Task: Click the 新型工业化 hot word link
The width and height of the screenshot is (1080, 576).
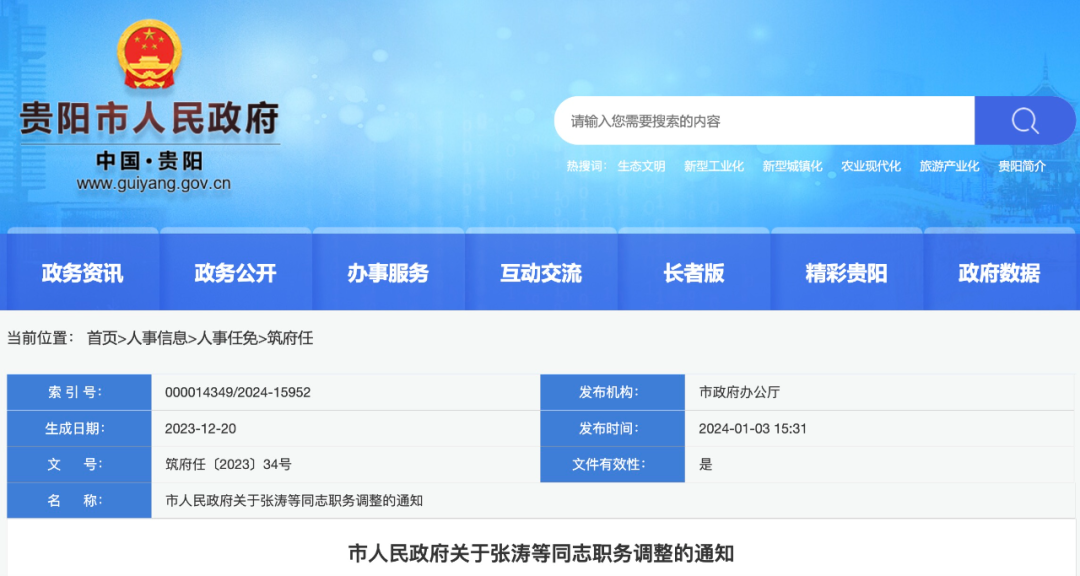Action: (714, 167)
